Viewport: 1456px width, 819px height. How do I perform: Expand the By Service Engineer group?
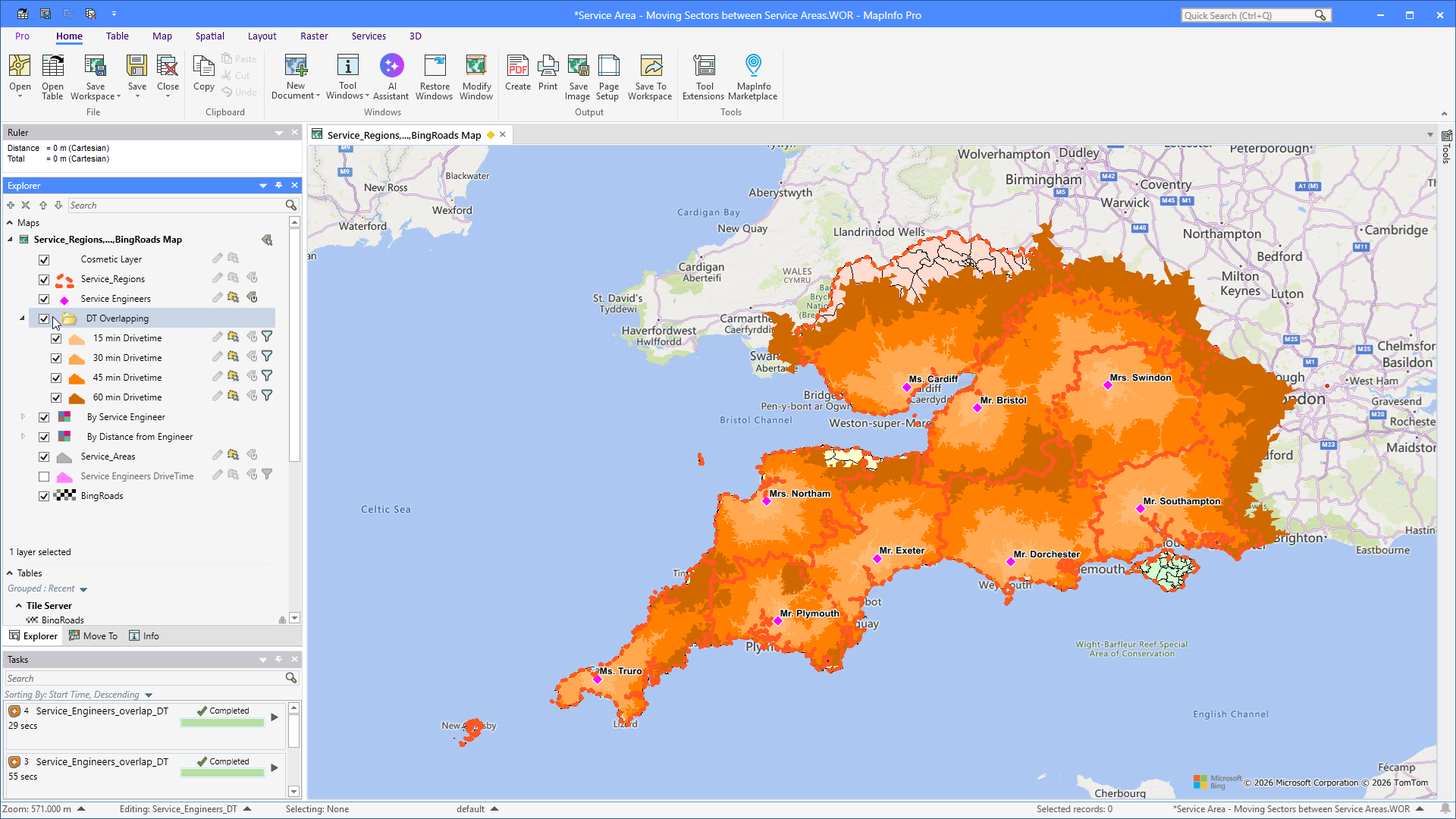[x=23, y=416]
